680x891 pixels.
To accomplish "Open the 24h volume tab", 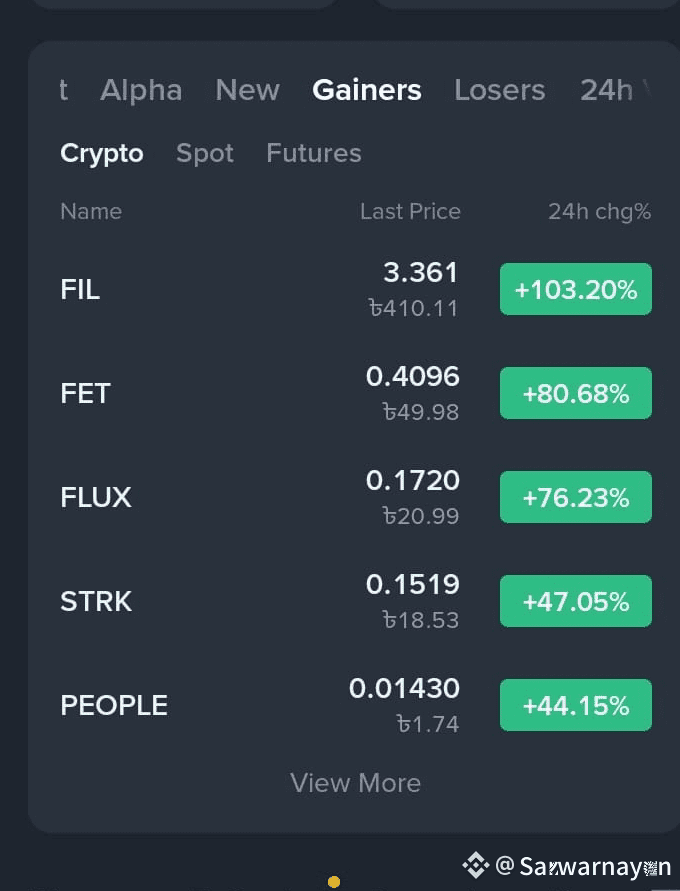I will pyautogui.click(x=615, y=90).
